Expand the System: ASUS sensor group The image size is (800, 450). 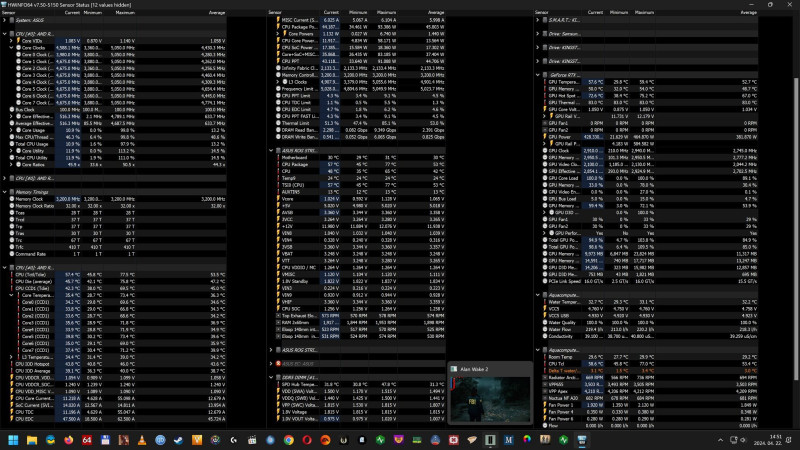tap(5, 20)
